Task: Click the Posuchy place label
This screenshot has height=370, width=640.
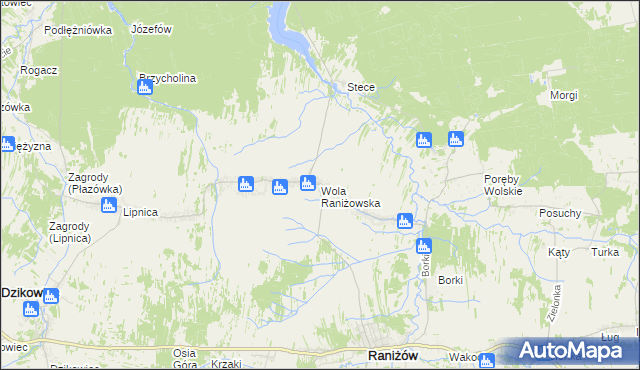Action: (x=560, y=213)
